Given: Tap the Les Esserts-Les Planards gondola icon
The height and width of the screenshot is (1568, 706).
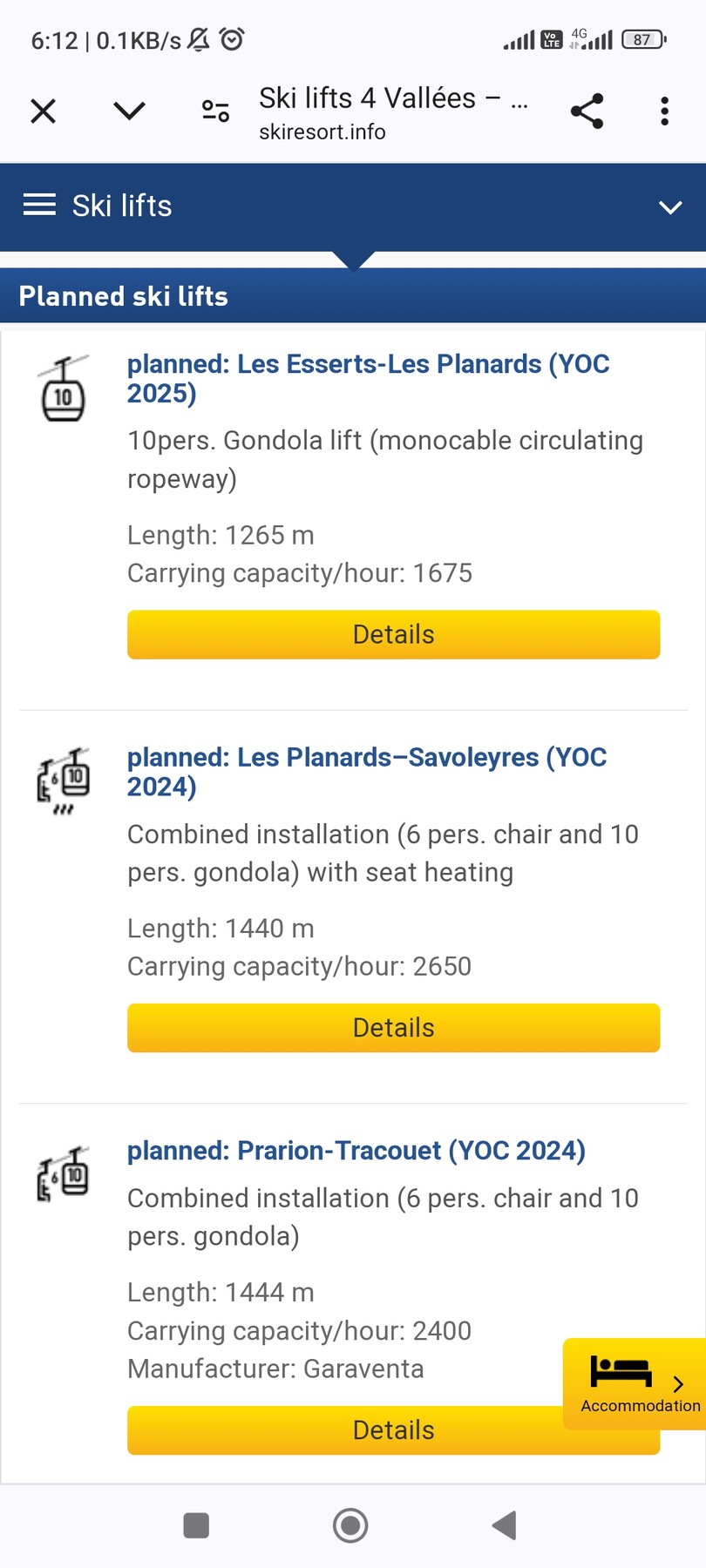Looking at the screenshot, I should (64, 390).
